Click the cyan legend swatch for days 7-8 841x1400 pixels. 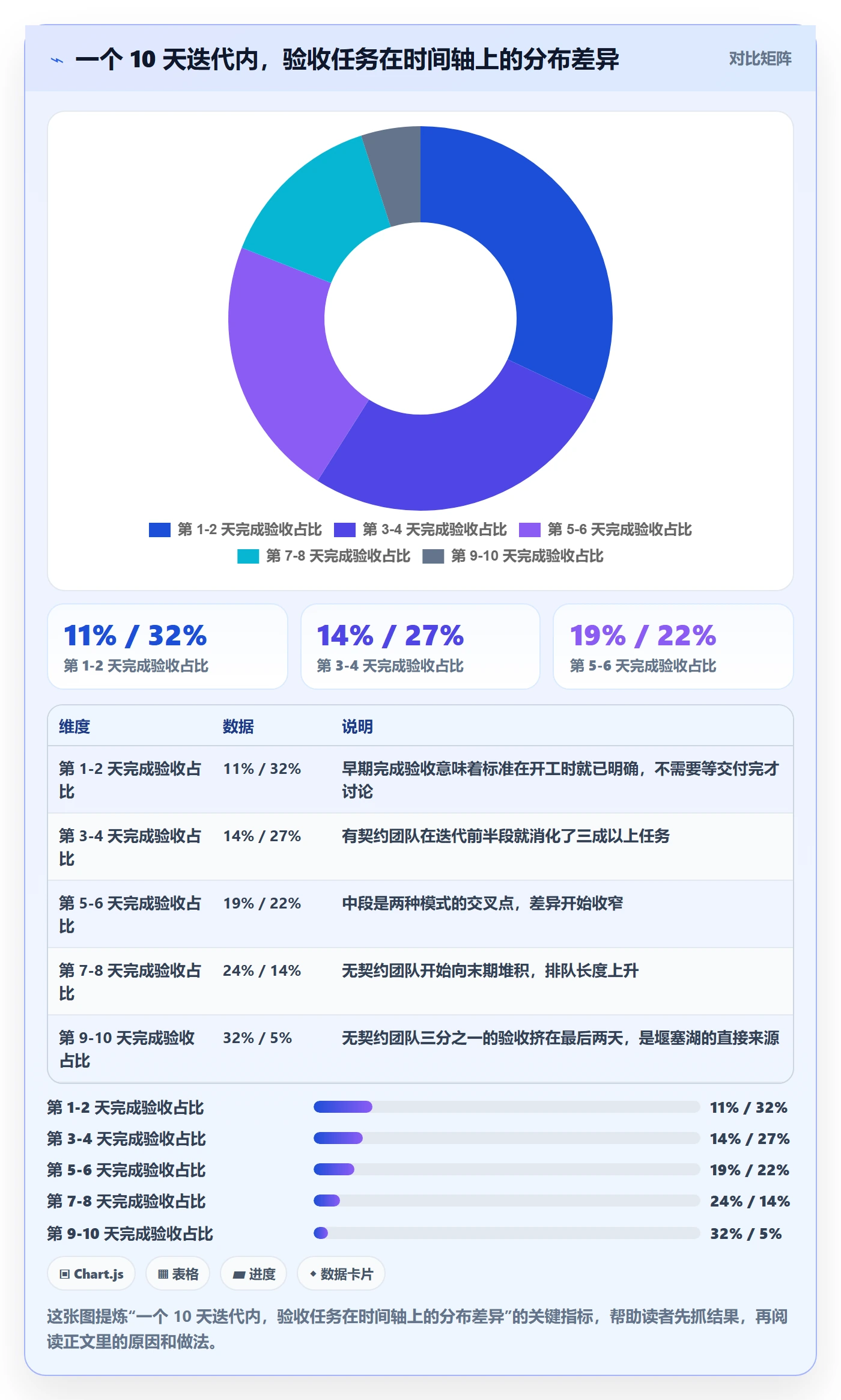248,556
